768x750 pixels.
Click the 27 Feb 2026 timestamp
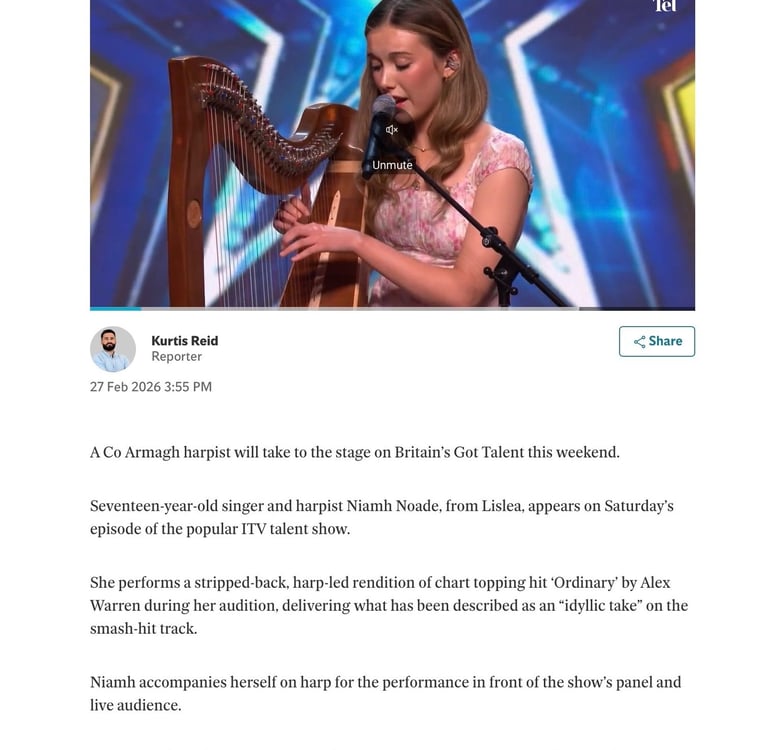[x=151, y=387]
